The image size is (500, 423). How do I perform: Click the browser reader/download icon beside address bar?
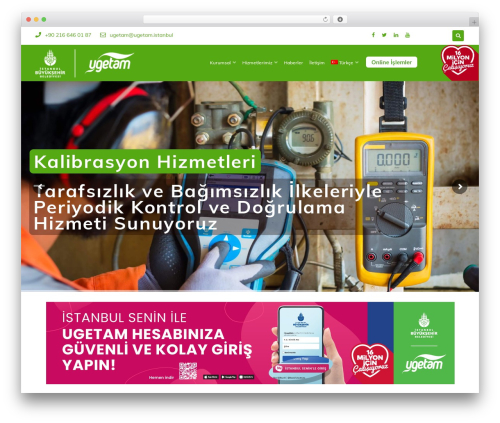(340, 20)
